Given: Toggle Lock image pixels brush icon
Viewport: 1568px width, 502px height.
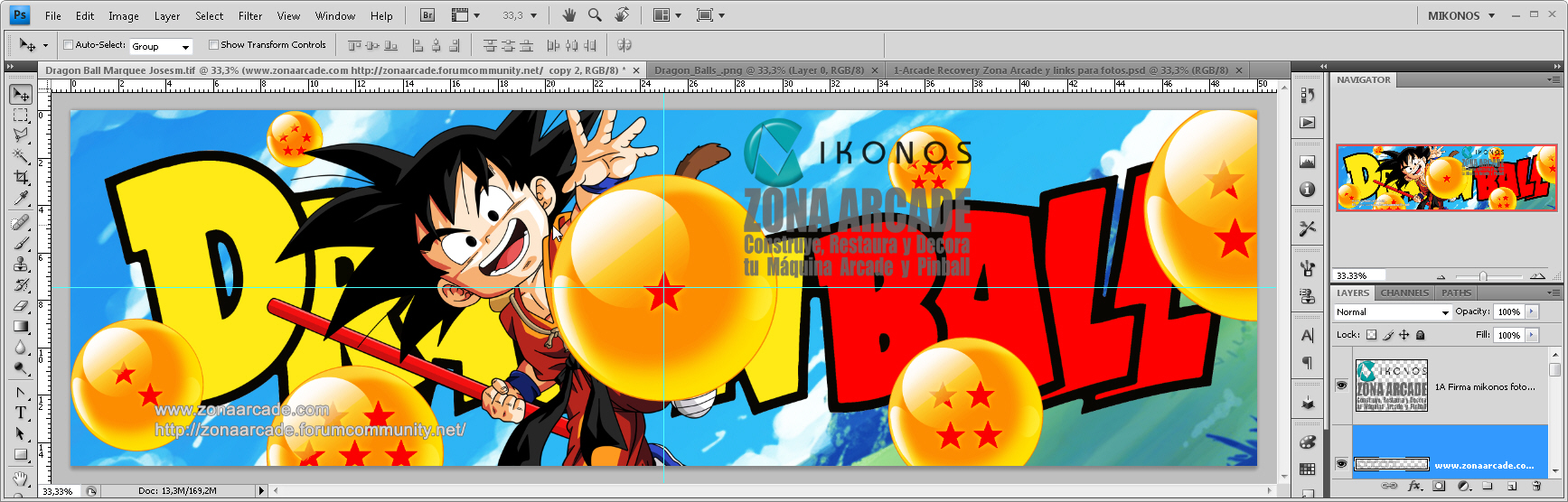Looking at the screenshot, I should [x=1388, y=335].
